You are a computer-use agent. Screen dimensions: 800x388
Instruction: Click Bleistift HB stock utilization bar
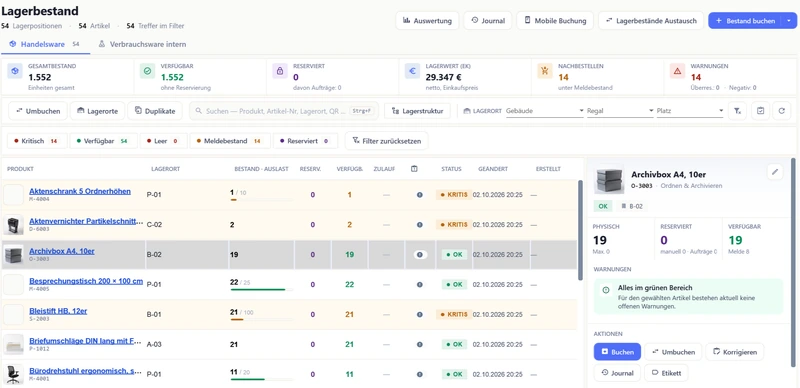pyautogui.click(x=262, y=320)
